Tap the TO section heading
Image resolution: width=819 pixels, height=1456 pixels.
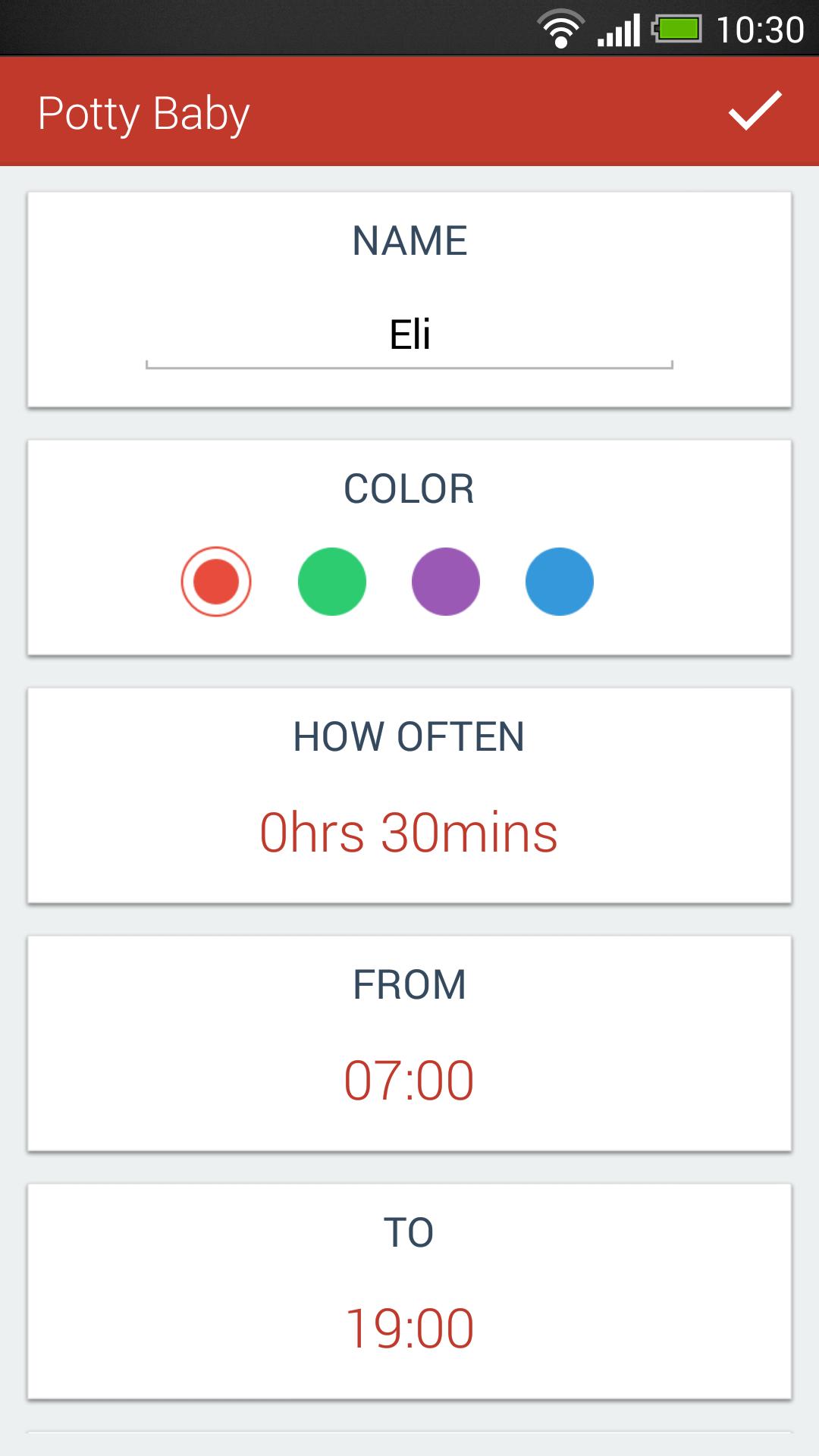click(x=409, y=1233)
